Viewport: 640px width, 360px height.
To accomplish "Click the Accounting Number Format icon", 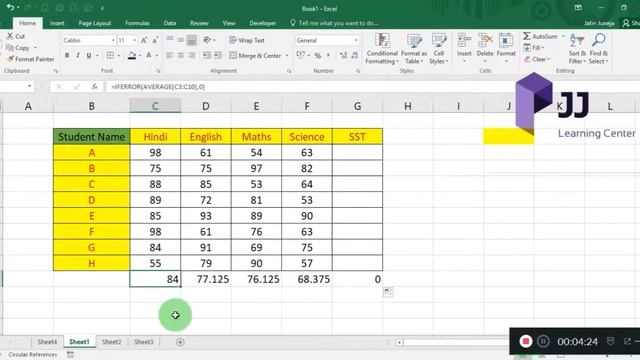I will coord(301,55).
